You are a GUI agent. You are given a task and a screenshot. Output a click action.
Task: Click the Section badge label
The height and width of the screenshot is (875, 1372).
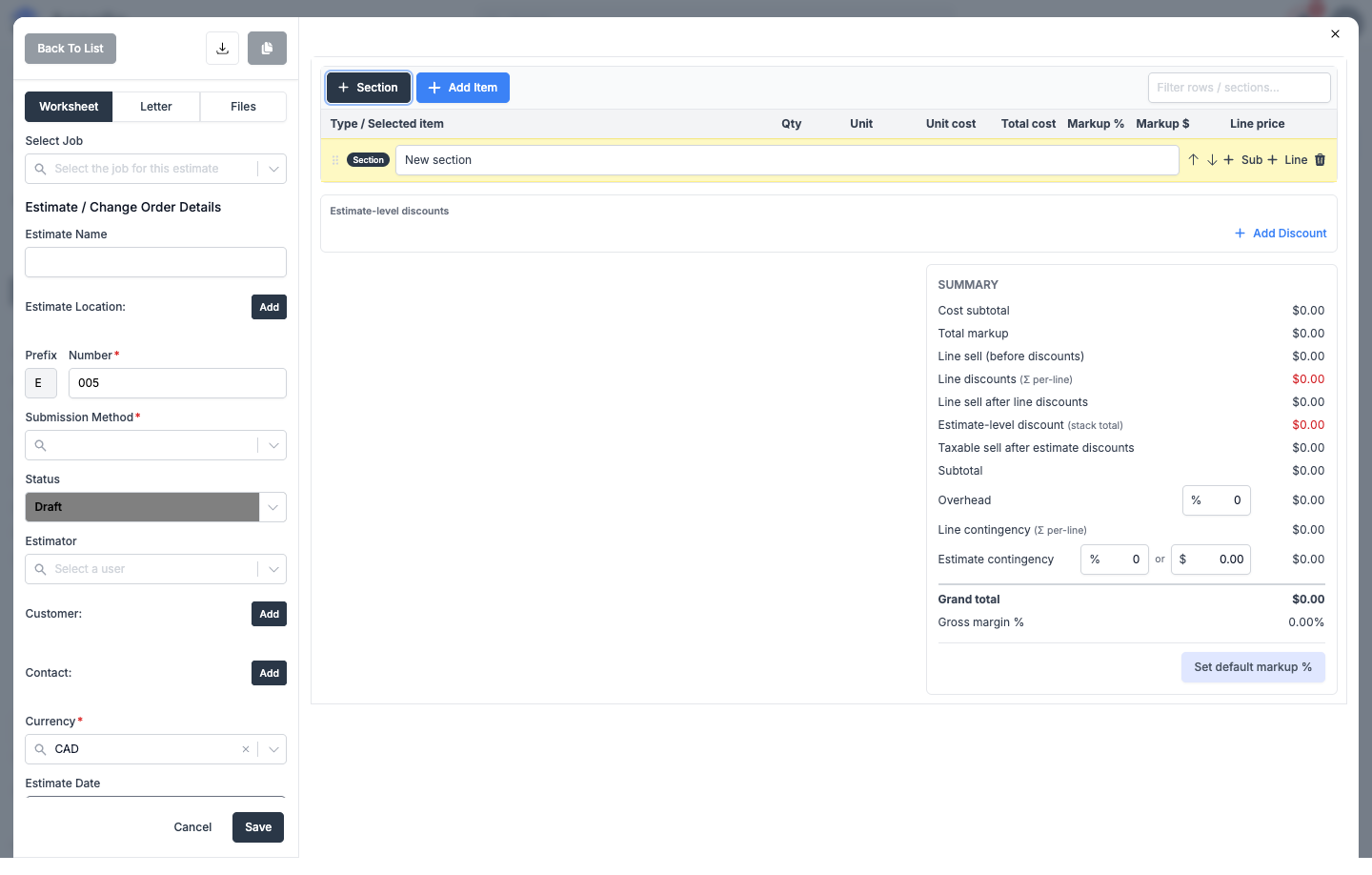tap(368, 160)
